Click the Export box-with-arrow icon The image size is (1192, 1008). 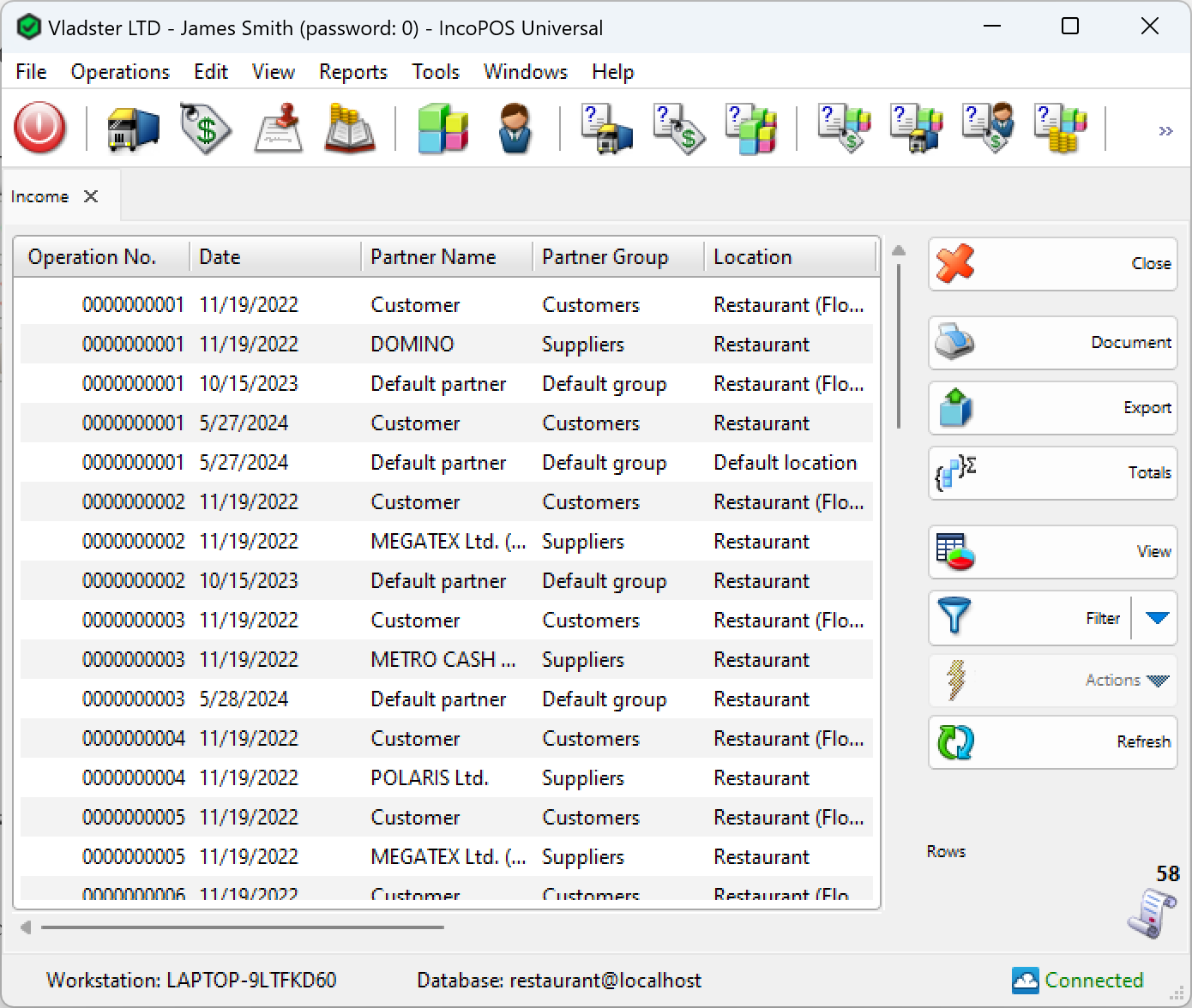pos(955,407)
